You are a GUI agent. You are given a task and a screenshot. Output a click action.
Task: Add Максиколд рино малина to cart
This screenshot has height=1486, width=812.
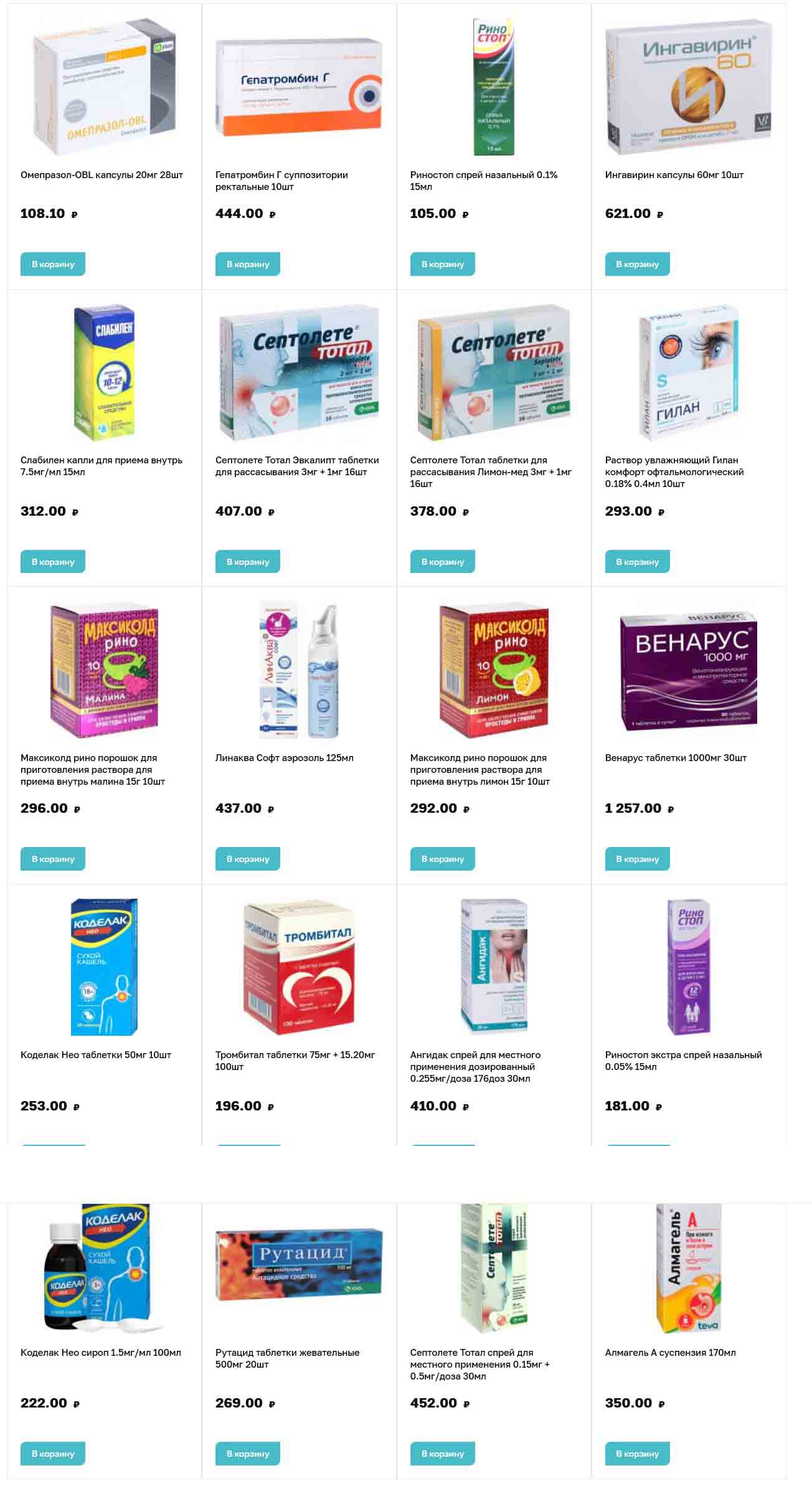coord(53,859)
